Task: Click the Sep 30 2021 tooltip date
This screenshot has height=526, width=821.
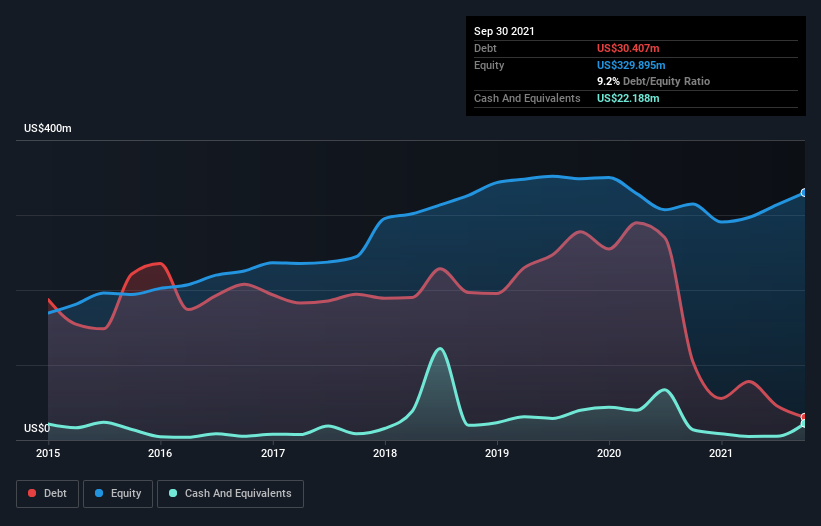Action: (x=504, y=31)
